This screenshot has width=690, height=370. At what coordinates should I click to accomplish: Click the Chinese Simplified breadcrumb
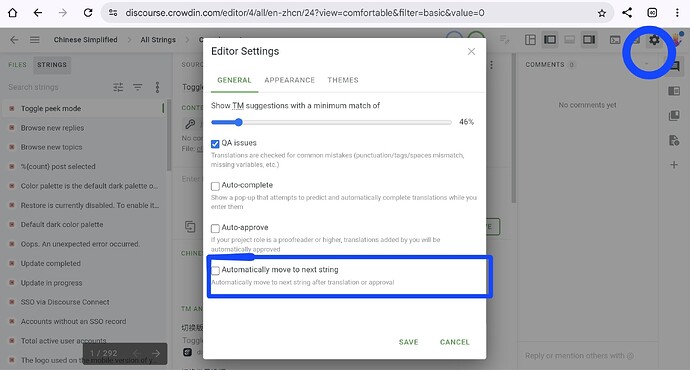pos(85,40)
